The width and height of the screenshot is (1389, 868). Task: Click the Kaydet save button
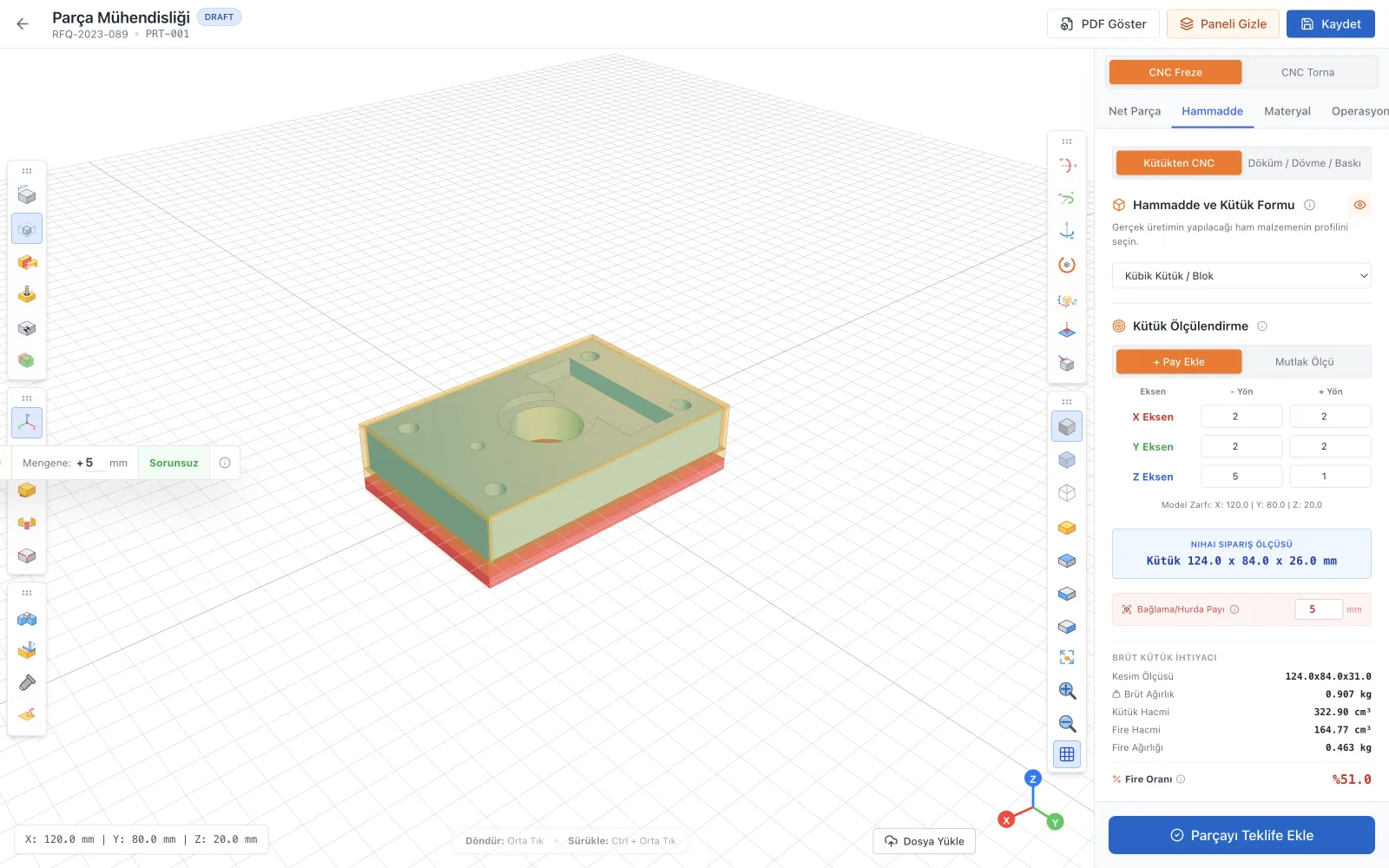click(x=1331, y=24)
